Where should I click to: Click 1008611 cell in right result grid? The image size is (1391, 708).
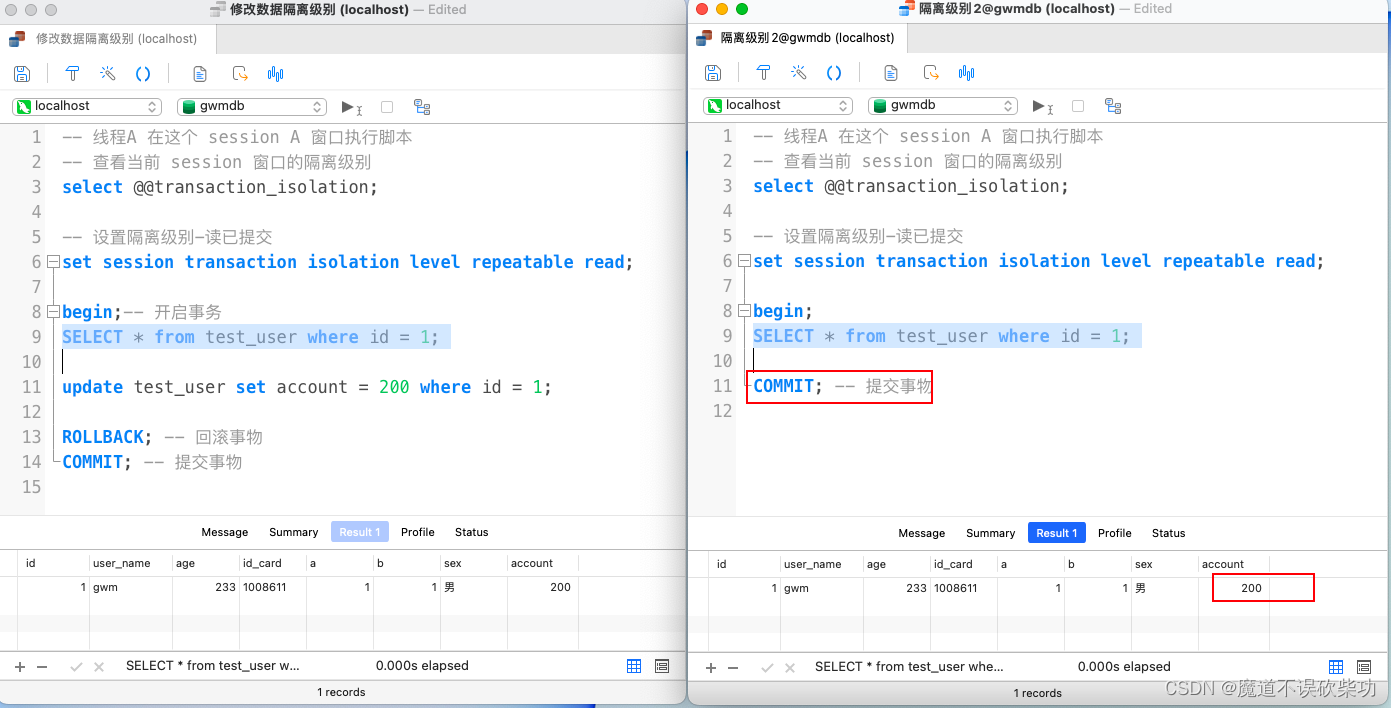[x=963, y=588]
